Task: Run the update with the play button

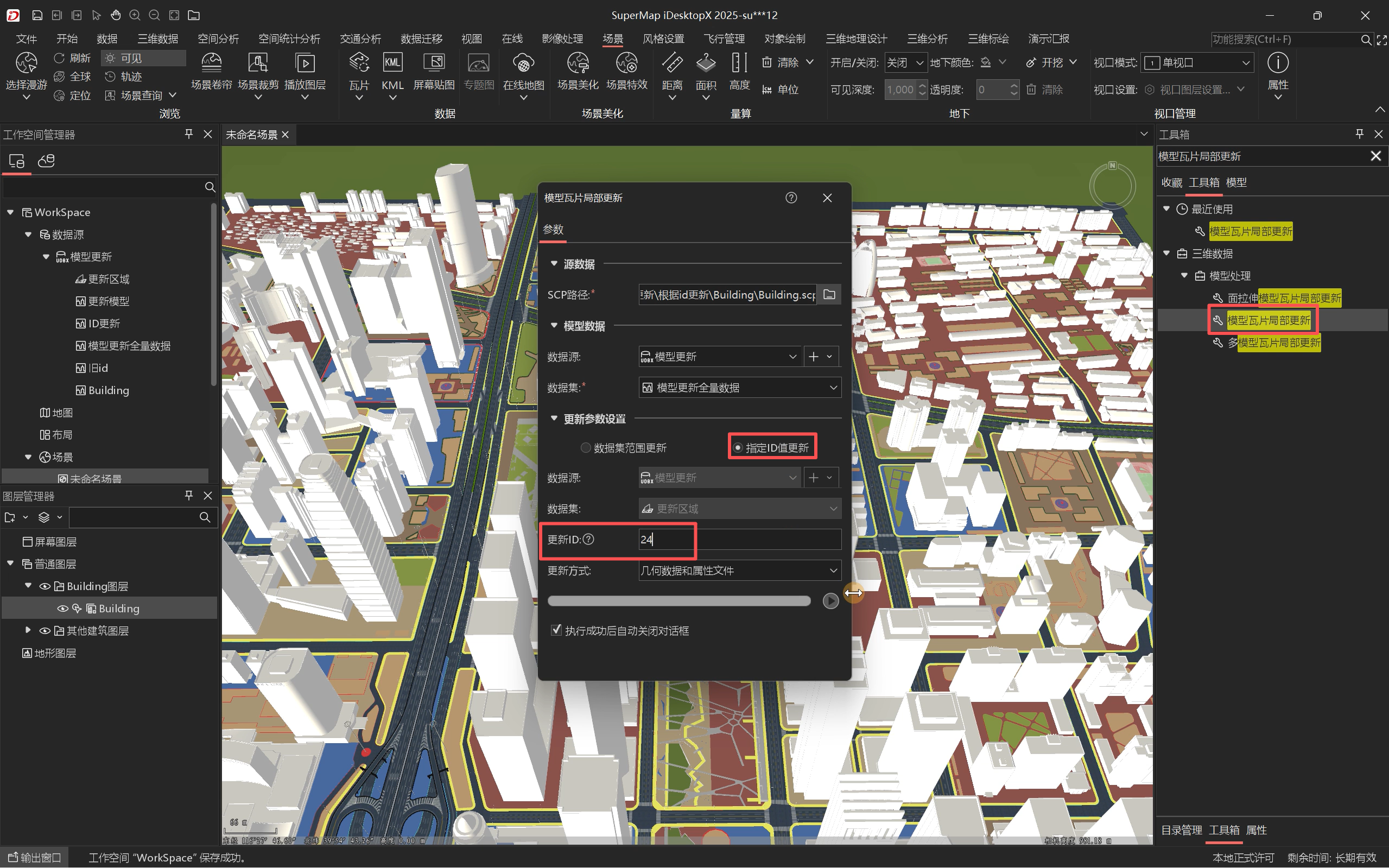Action: [x=829, y=600]
